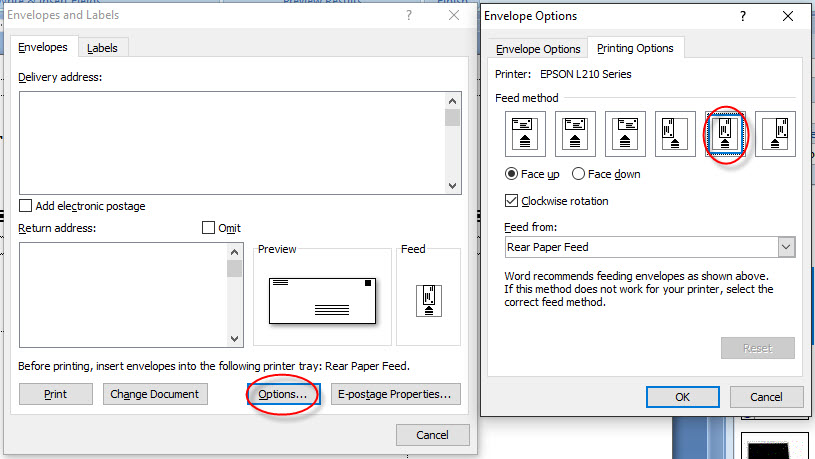This screenshot has width=815, height=459.
Task: Click the help question mark in Envelope Options
Action: pyautogui.click(x=743, y=17)
